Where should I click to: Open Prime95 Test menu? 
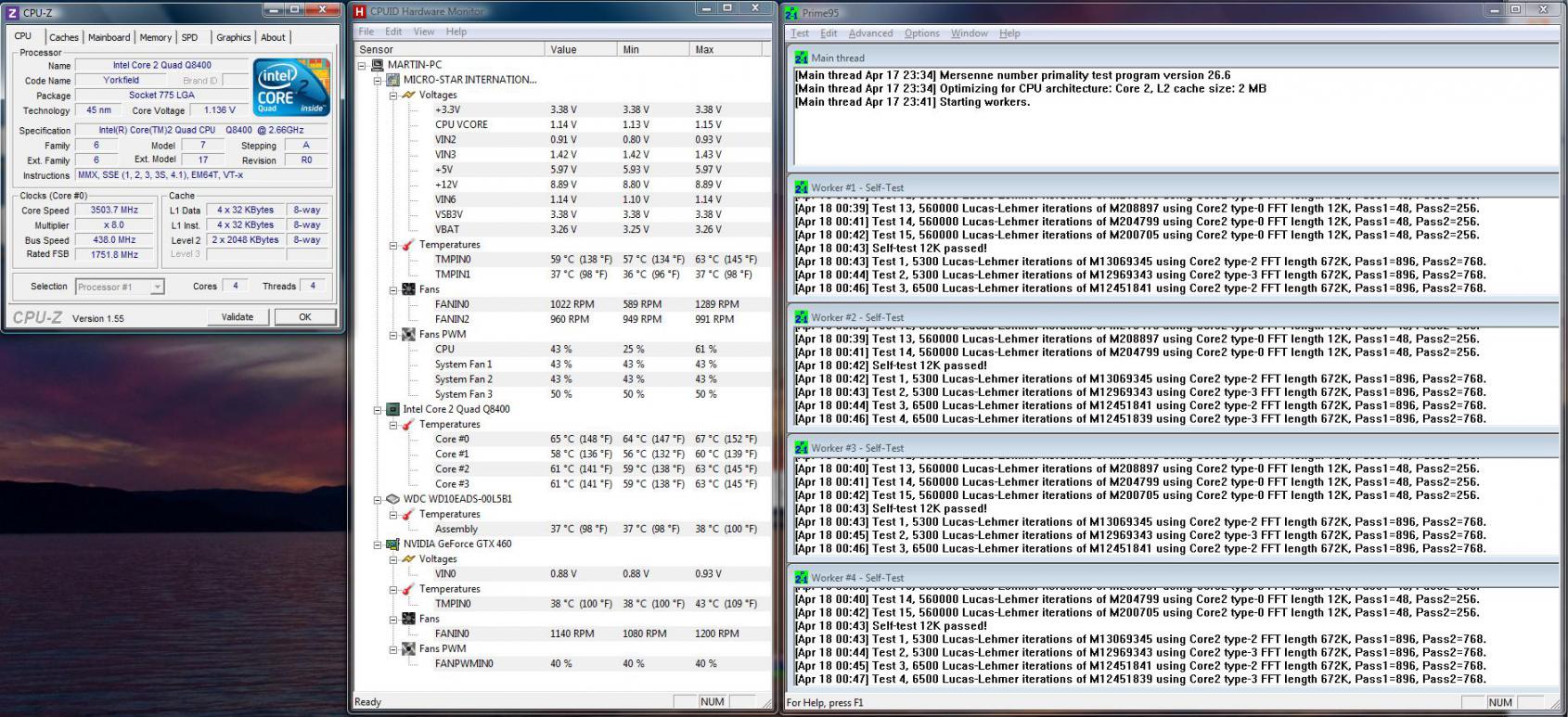pyautogui.click(x=799, y=33)
